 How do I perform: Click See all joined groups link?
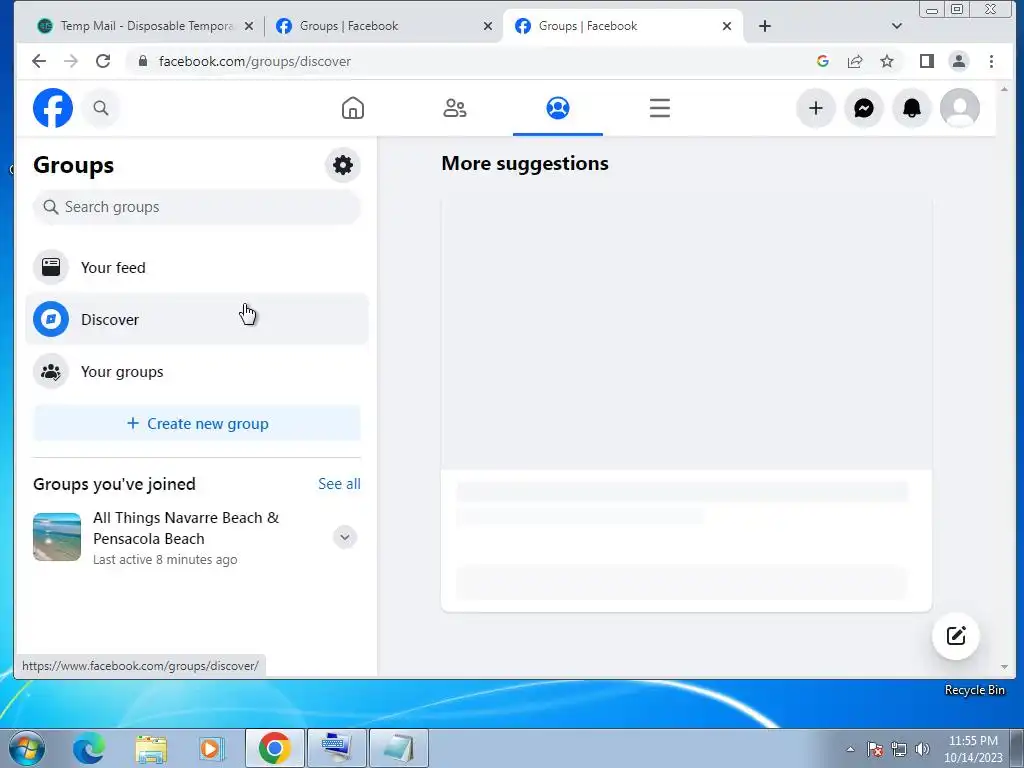point(339,484)
